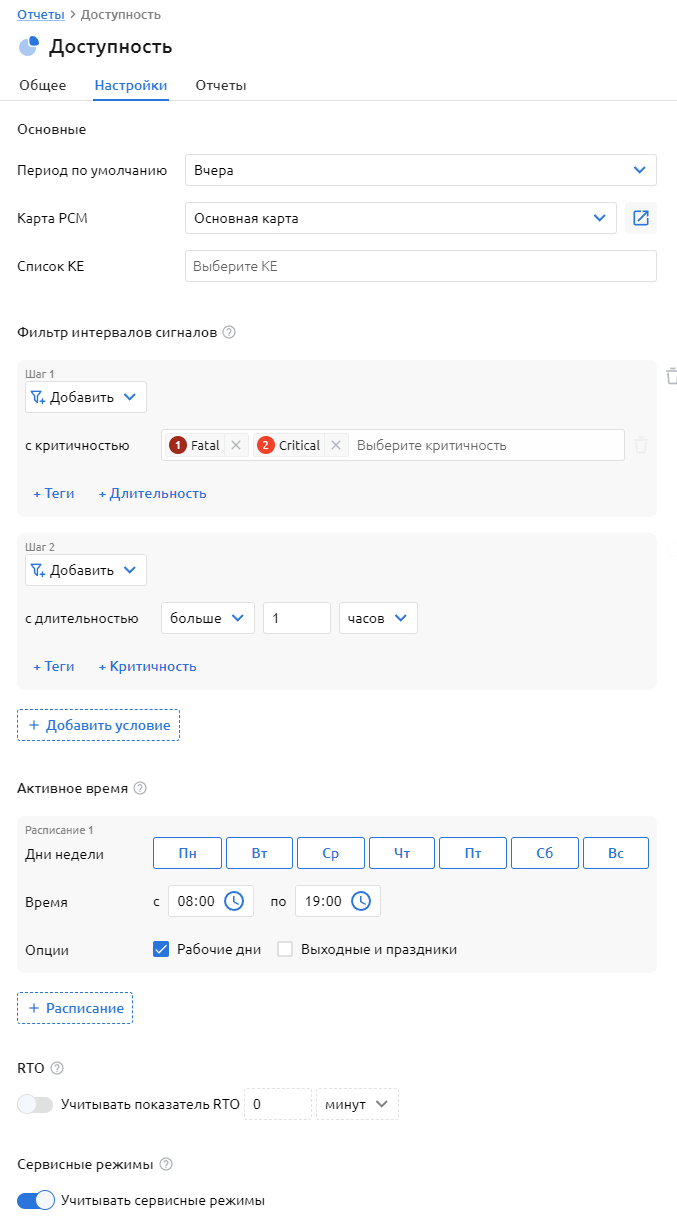Click help icon beside Сервисные режимы
Screen dimensions: 677x1231
[166, 1164]
